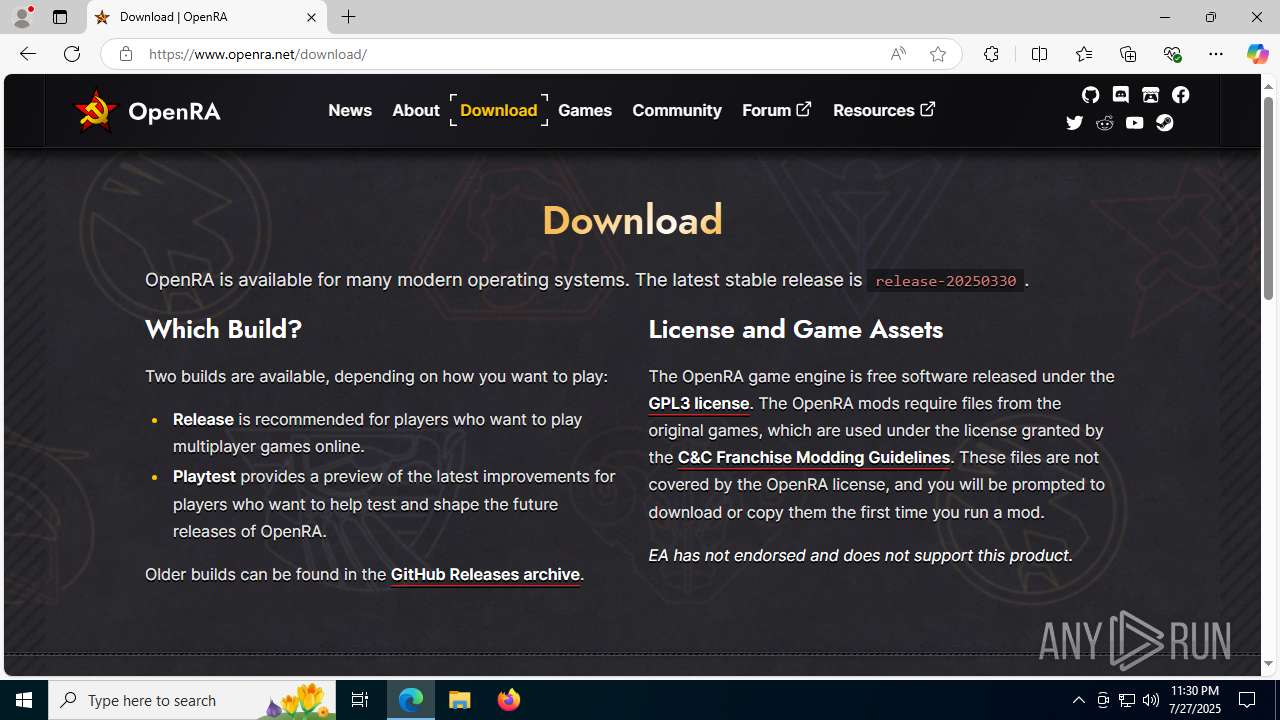The width and height of the screenshot is (1280, 720).
Task: Click the Download page heading
Action: [632, 220]
